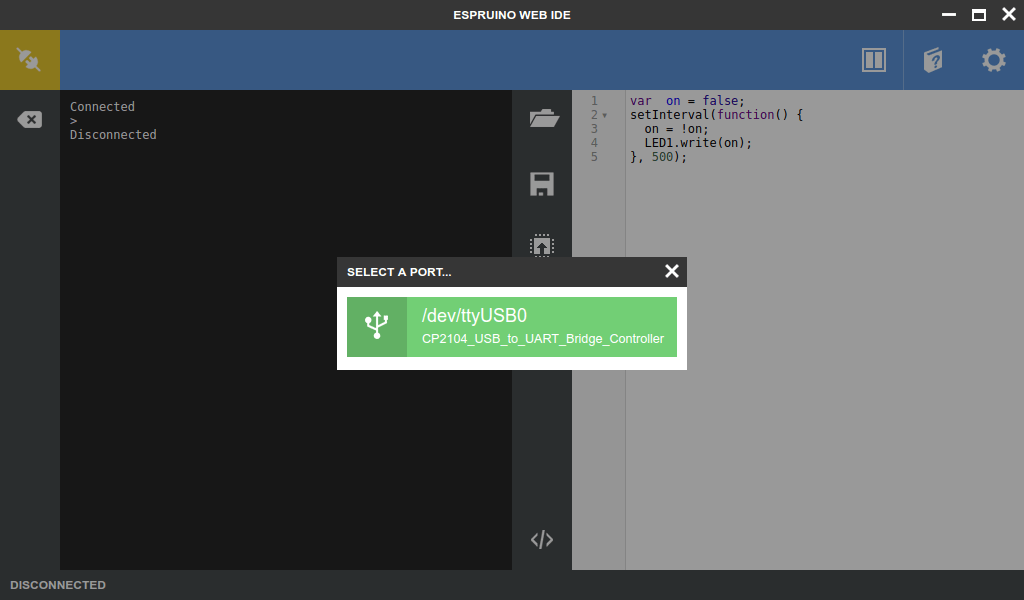
Task: Toggle the graphical code editor mode
Action: pyautogui.click(x=542, y=539)
